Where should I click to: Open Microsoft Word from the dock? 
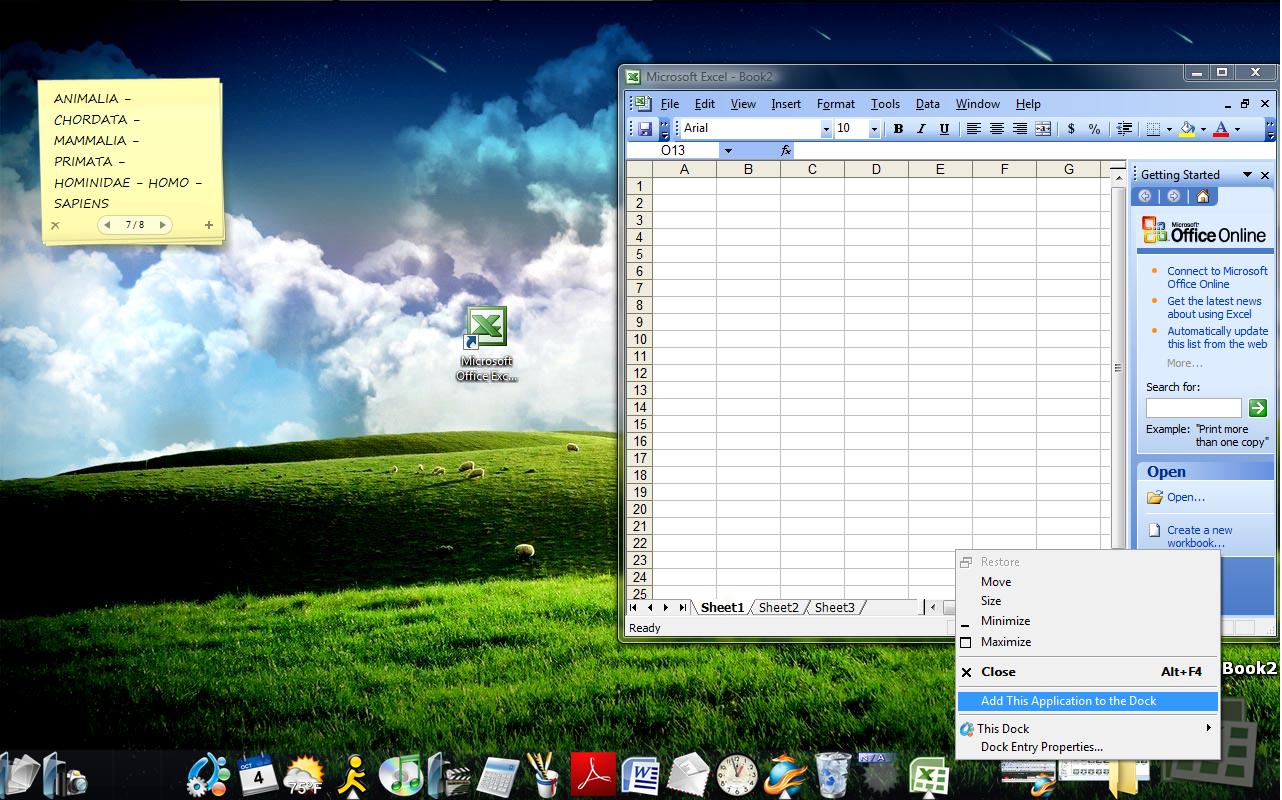(x=640, y=775)
